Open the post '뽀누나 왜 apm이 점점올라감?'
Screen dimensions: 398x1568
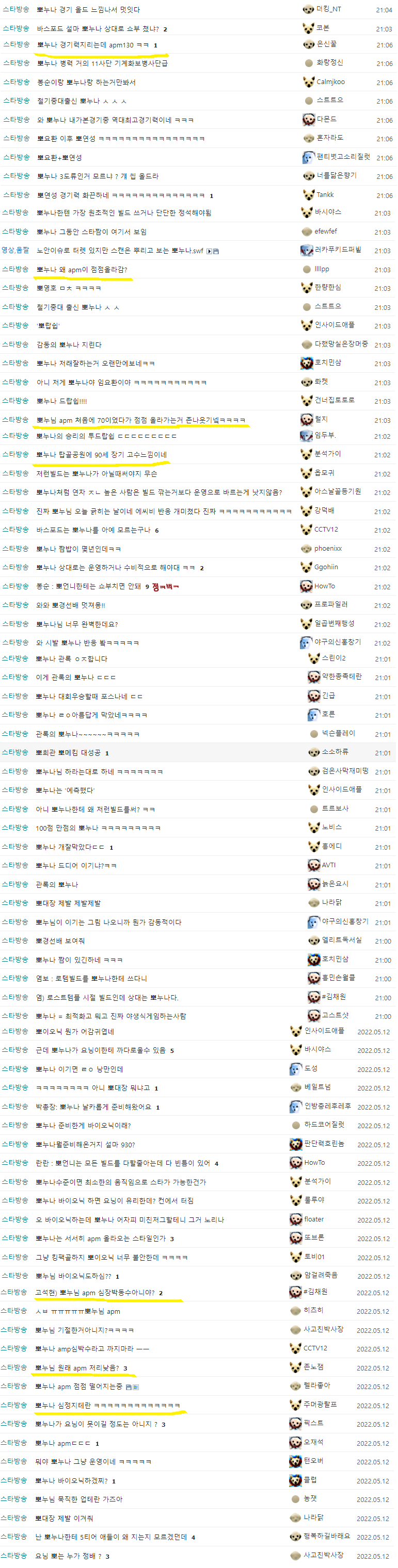tap(82, 270)
